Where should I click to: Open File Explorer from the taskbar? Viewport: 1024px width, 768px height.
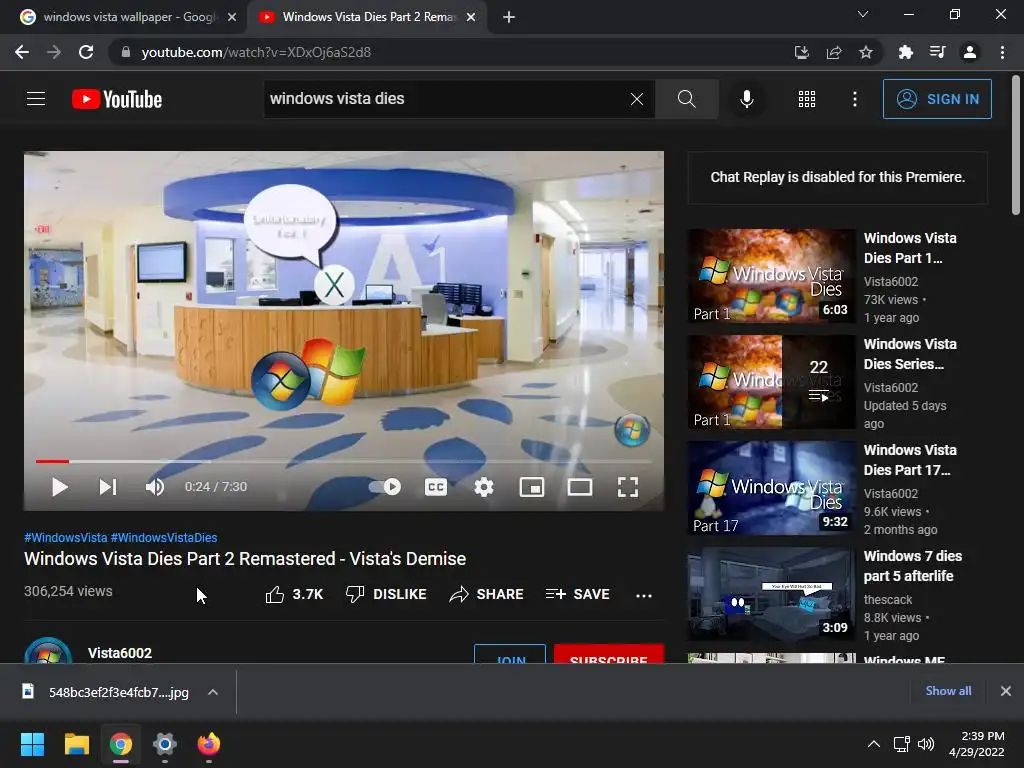pyautogui.click(x=76, y=744)
